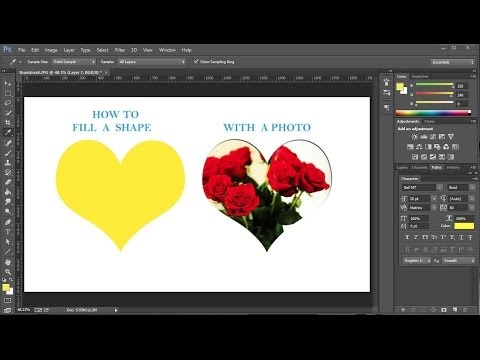Viewport: 480px width, 360px height.
Task: Select the Spot Healing Brush tool
Action: 8,143
